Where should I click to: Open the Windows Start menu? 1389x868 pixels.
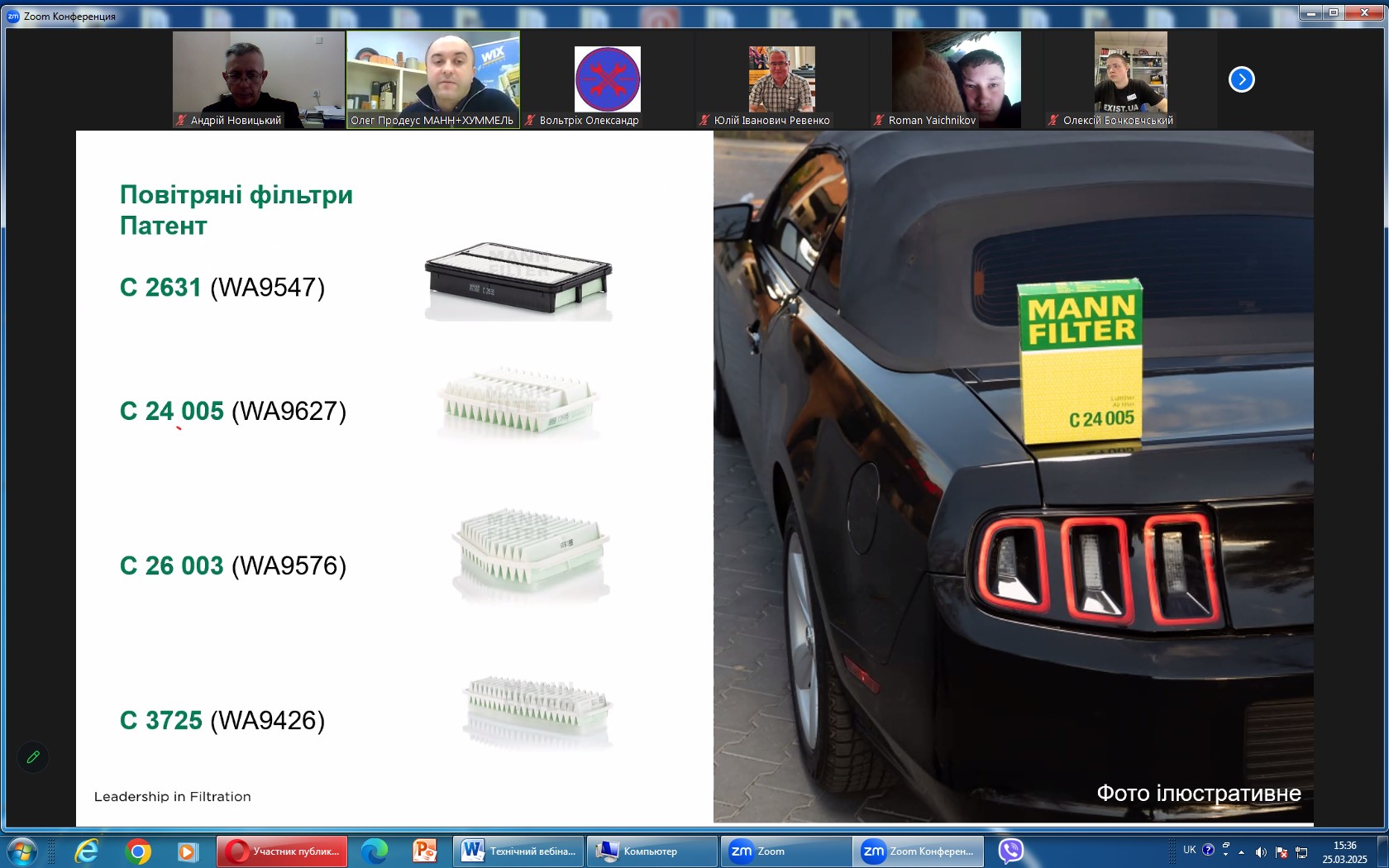coord(21,851)
